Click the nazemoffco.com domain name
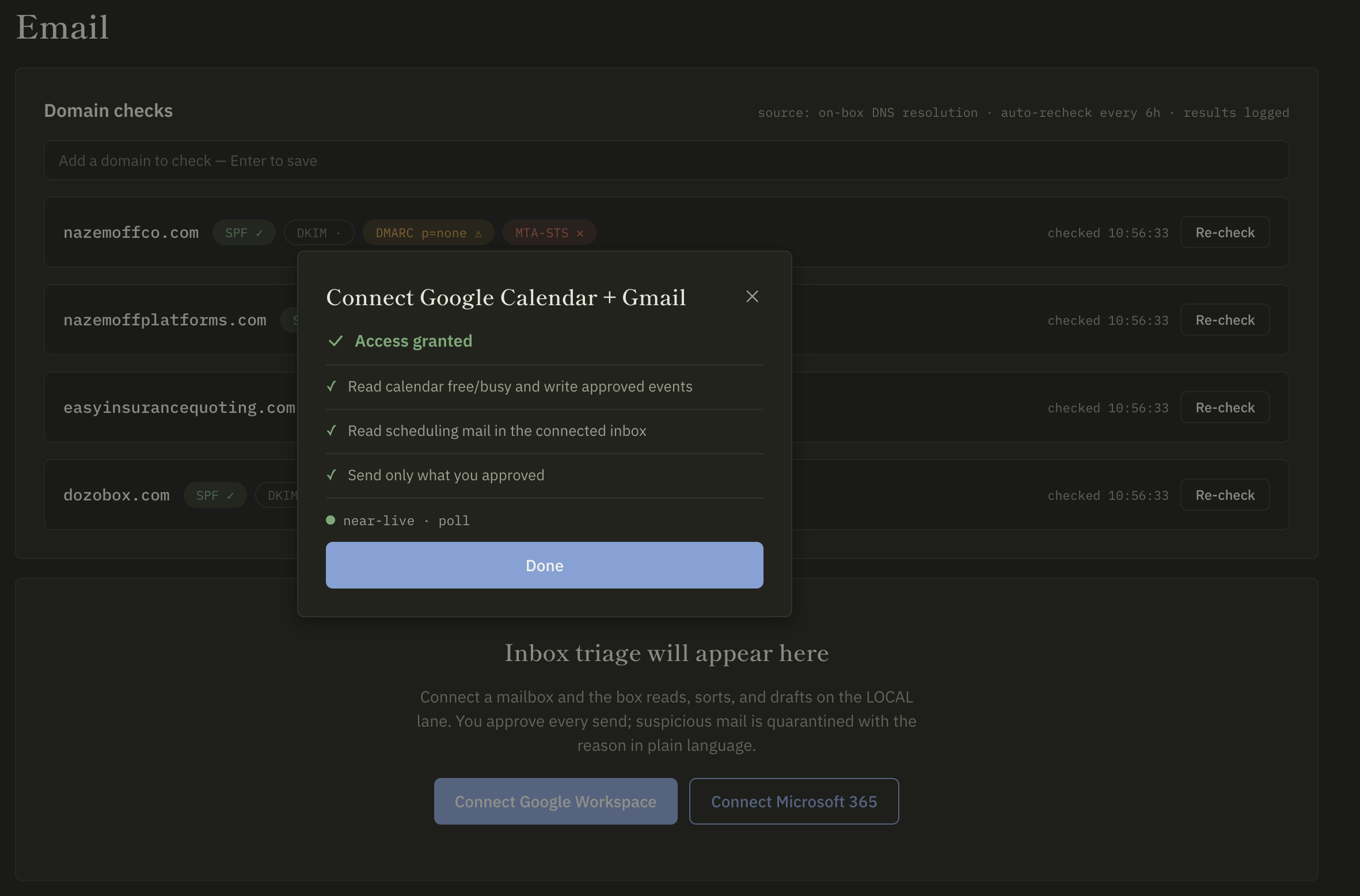 [x=131, y=233]
